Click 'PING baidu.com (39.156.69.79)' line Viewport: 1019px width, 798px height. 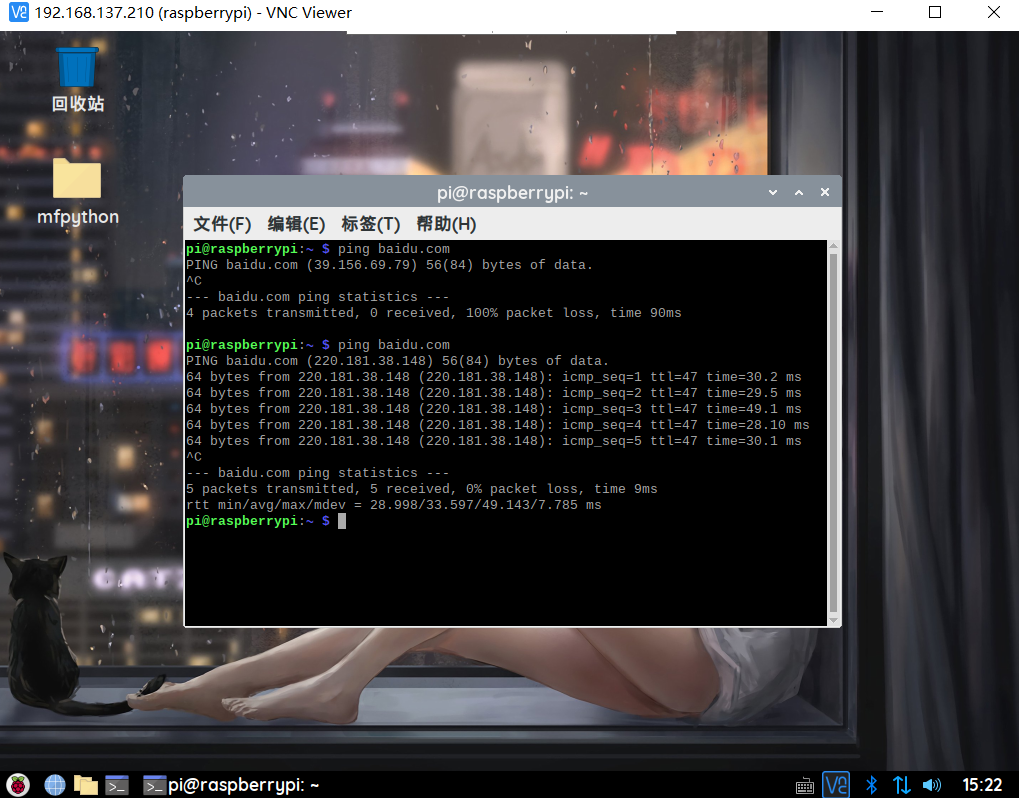pos(389,265)
